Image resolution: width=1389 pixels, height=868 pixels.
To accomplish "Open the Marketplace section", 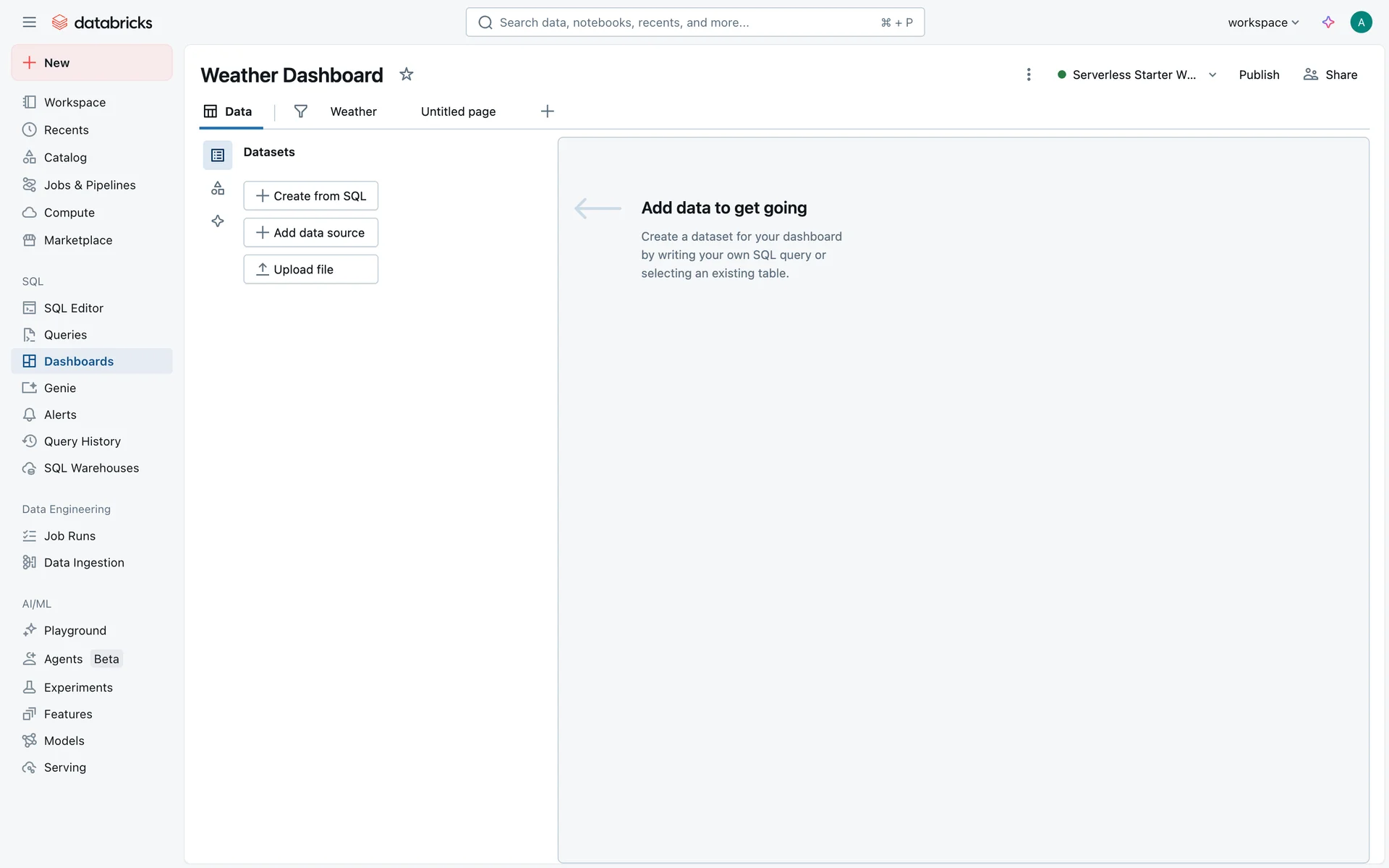I will point(77,239).
